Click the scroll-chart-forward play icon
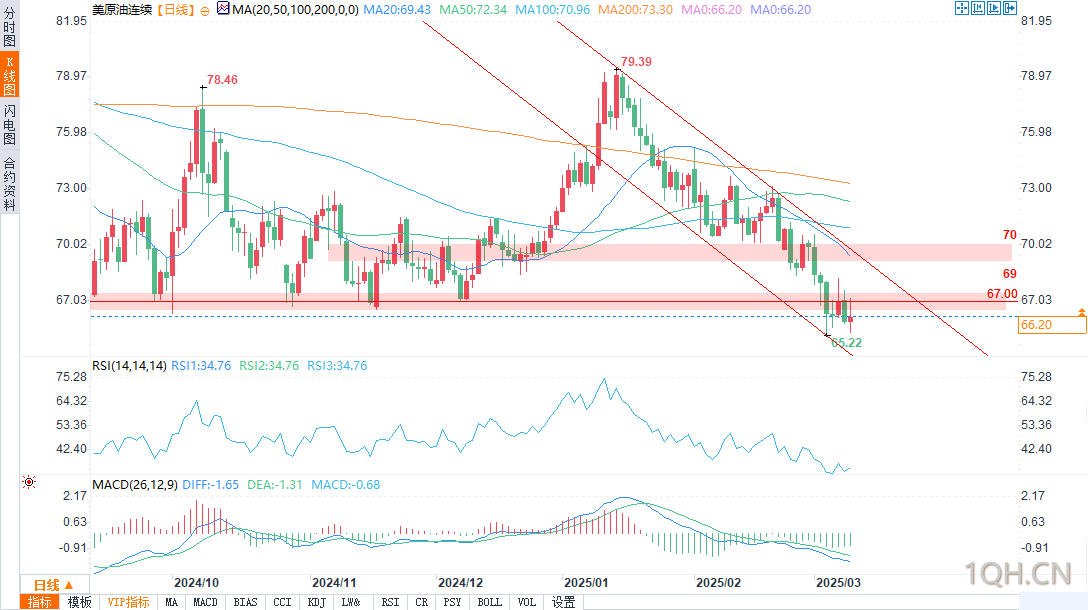The height and width of the screenshot is (610, 1088). pyautogui.click(x=994, y=8)
